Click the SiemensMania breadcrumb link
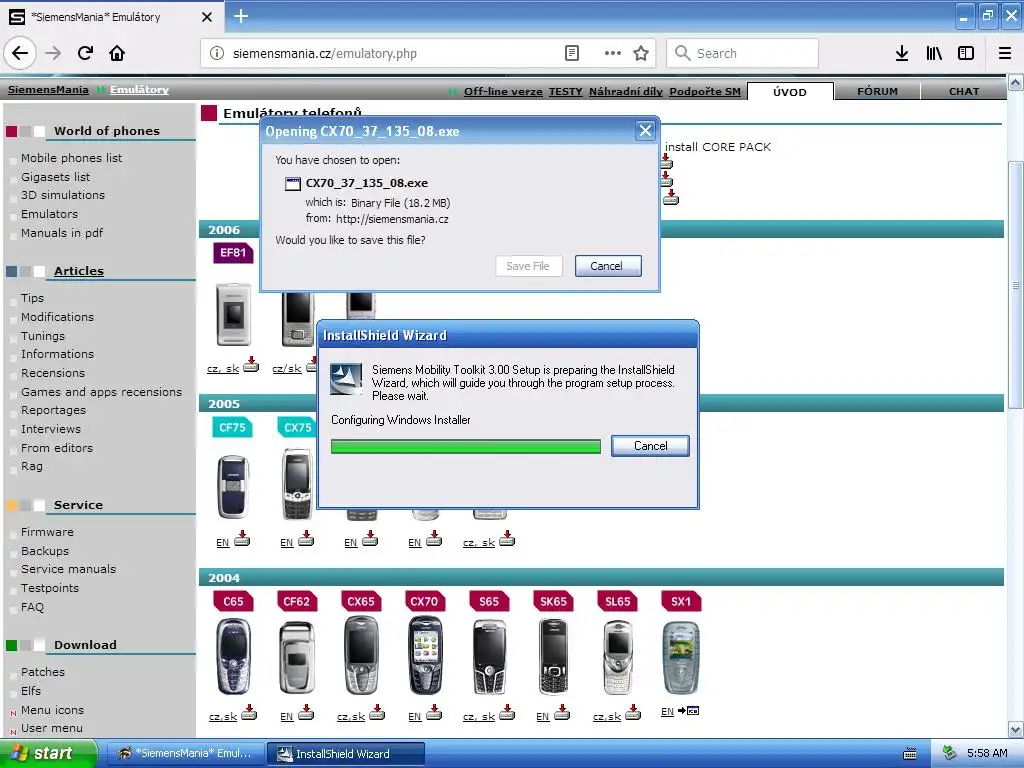This screenshot has height=768, width=1024. [48, 89]
